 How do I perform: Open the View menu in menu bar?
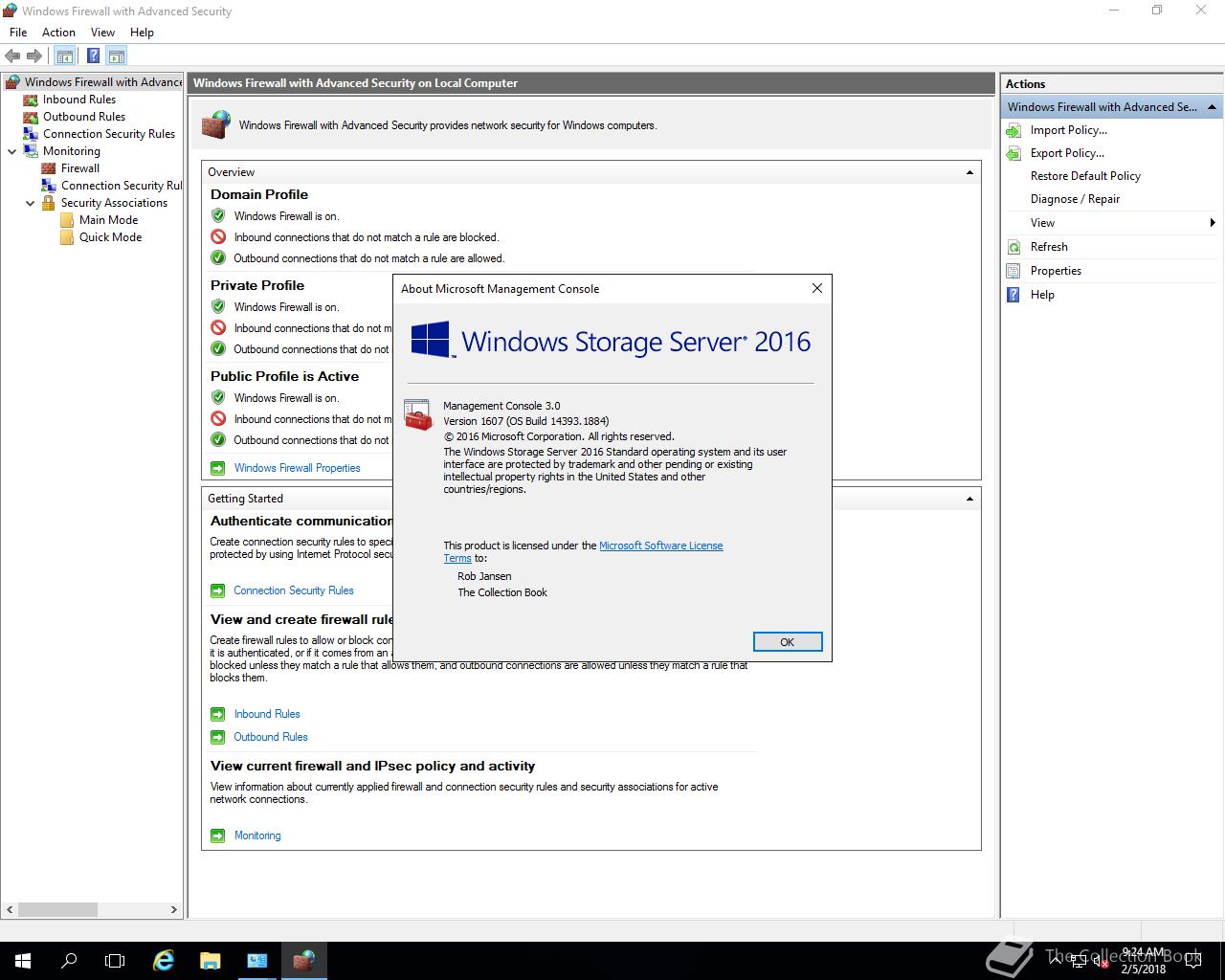pos(102,33)
